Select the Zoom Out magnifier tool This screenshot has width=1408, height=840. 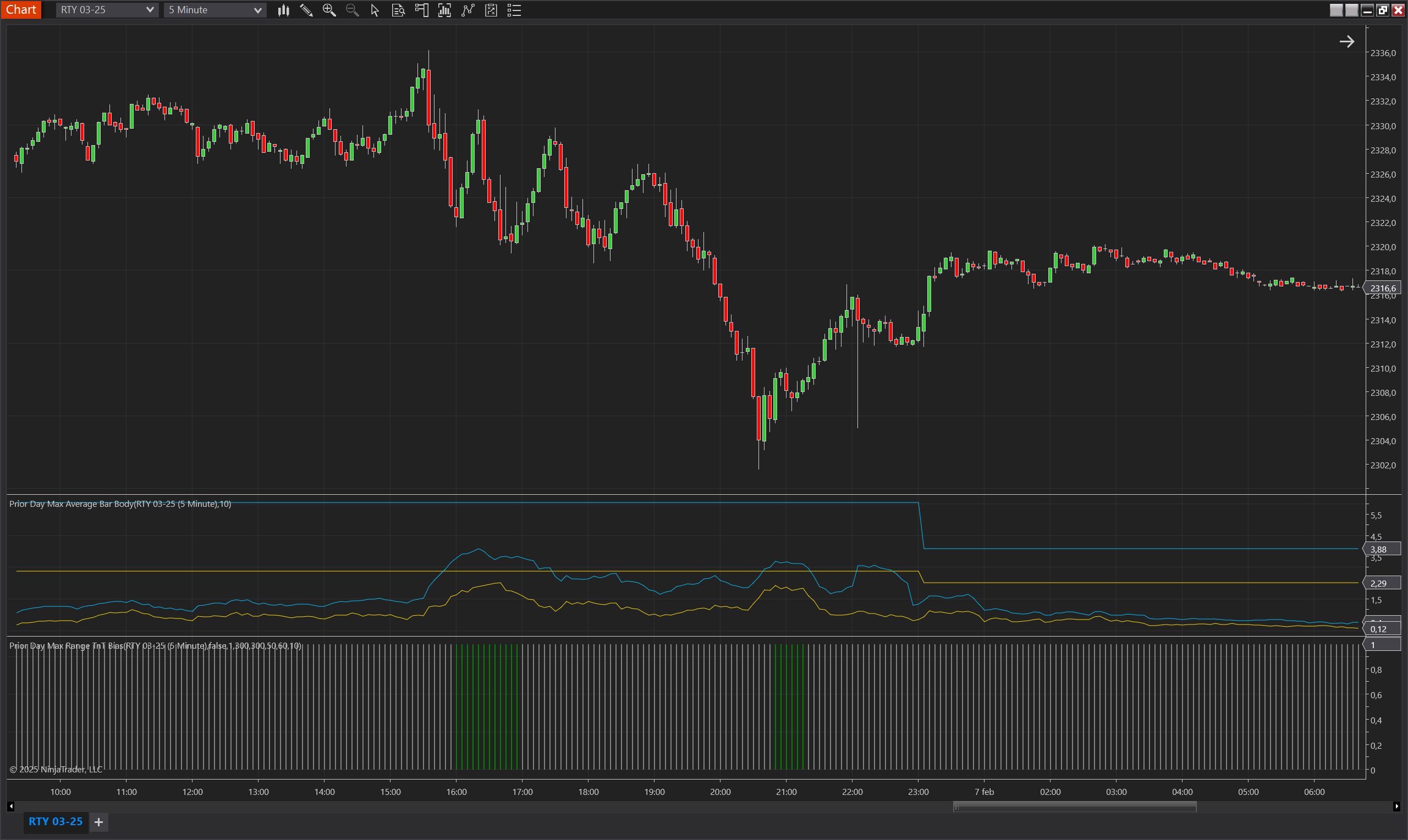click(352, 10)
